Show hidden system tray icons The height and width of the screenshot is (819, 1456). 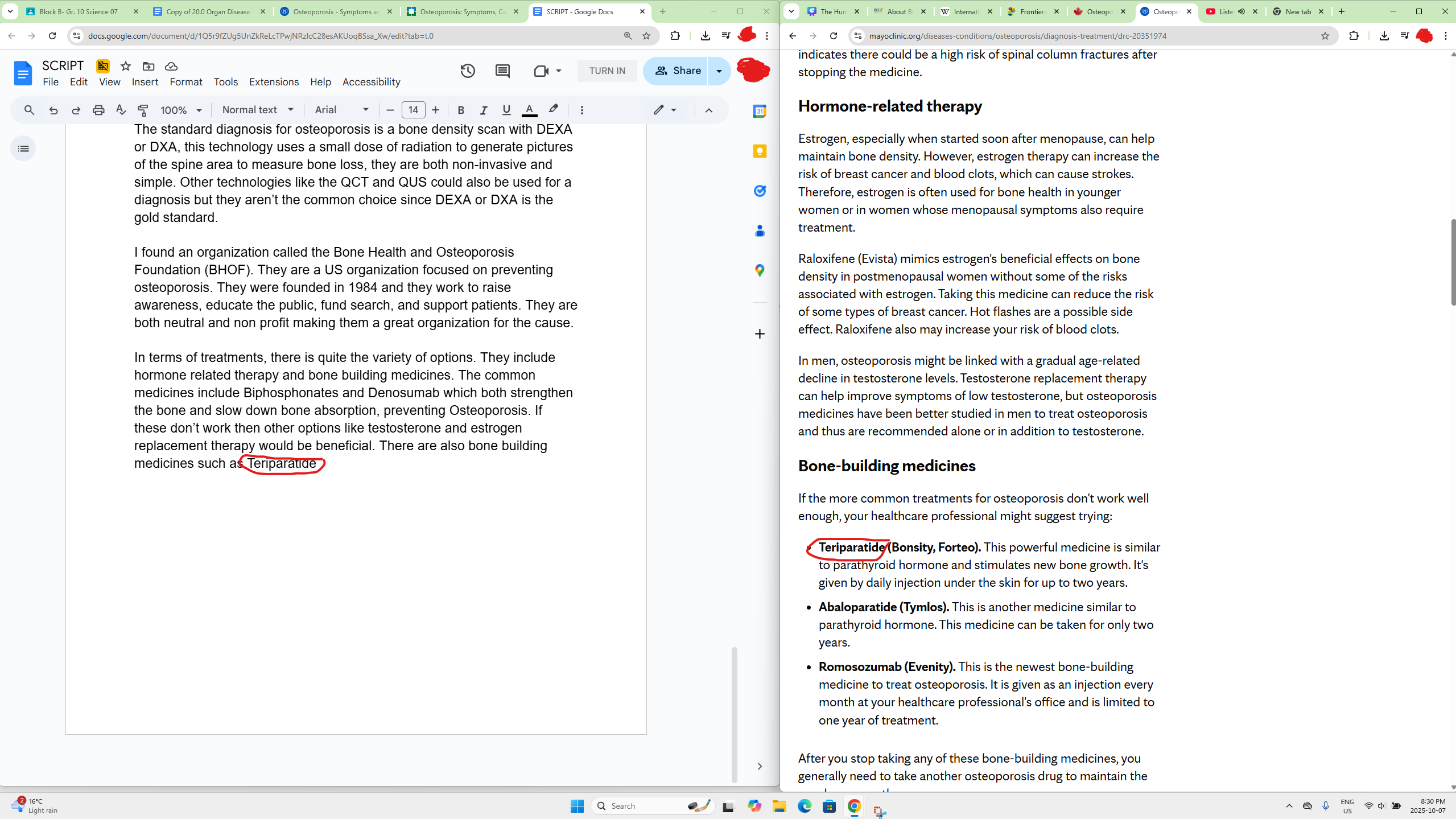1289,806
